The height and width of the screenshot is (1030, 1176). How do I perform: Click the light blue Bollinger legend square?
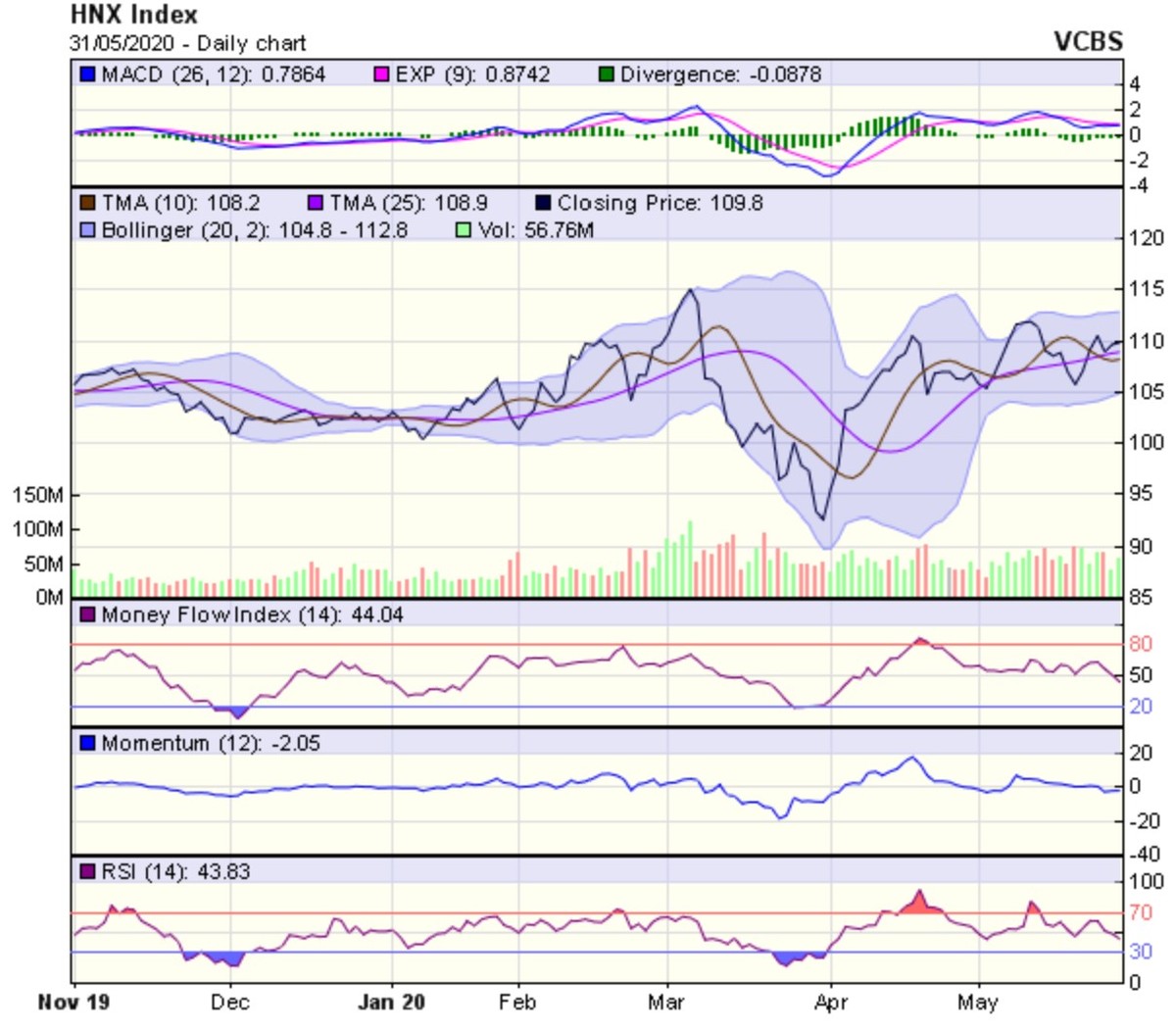tap(88, 230)
